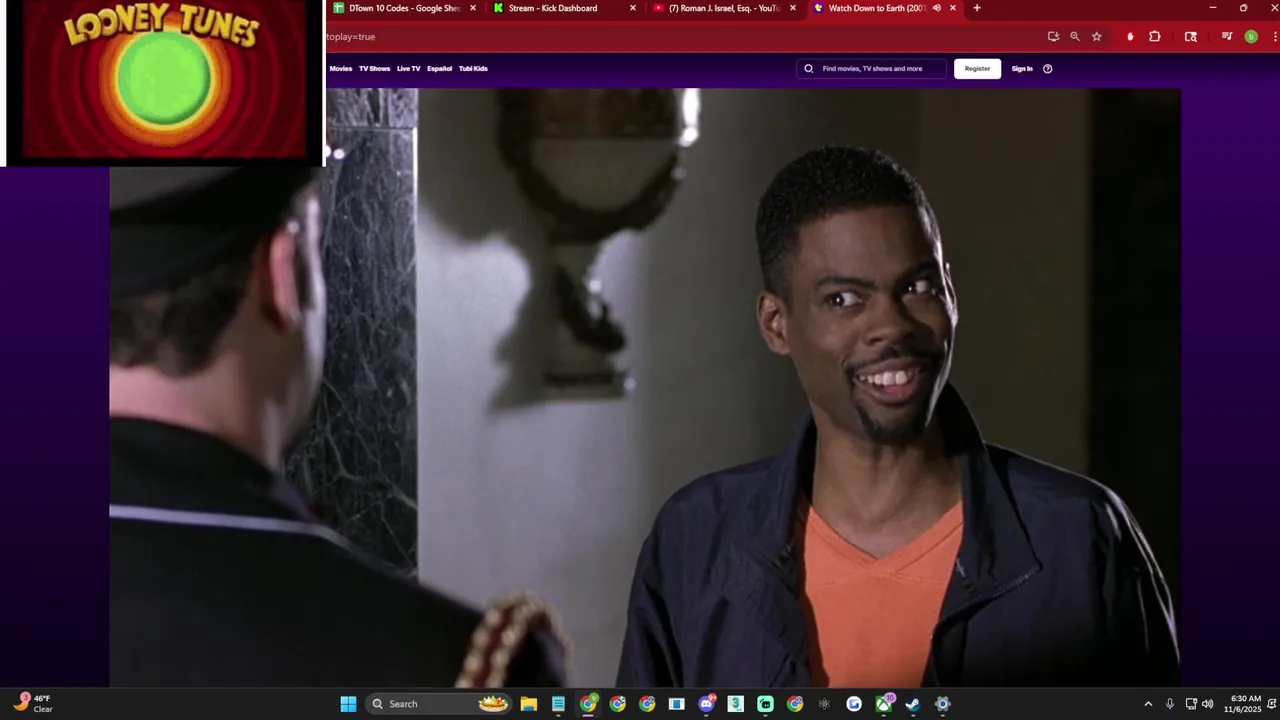Click the Tubi search magnifier icon
Image resolution: width=1280 pixels, height=720 pixels.
[809, 69]
